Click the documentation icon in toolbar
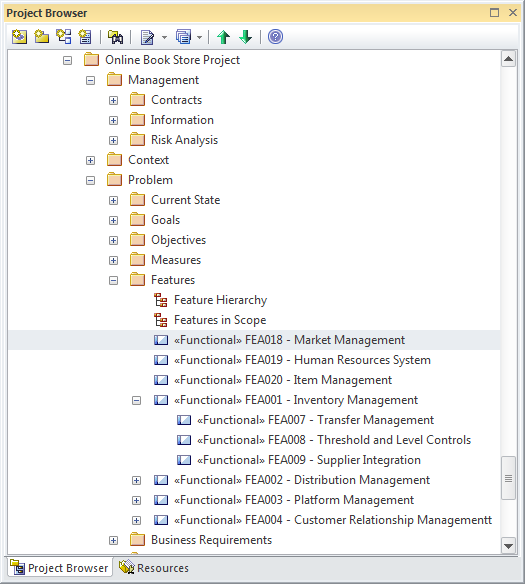Image resolution: width=525 pixels, height=584 pixels. (147, 37)
